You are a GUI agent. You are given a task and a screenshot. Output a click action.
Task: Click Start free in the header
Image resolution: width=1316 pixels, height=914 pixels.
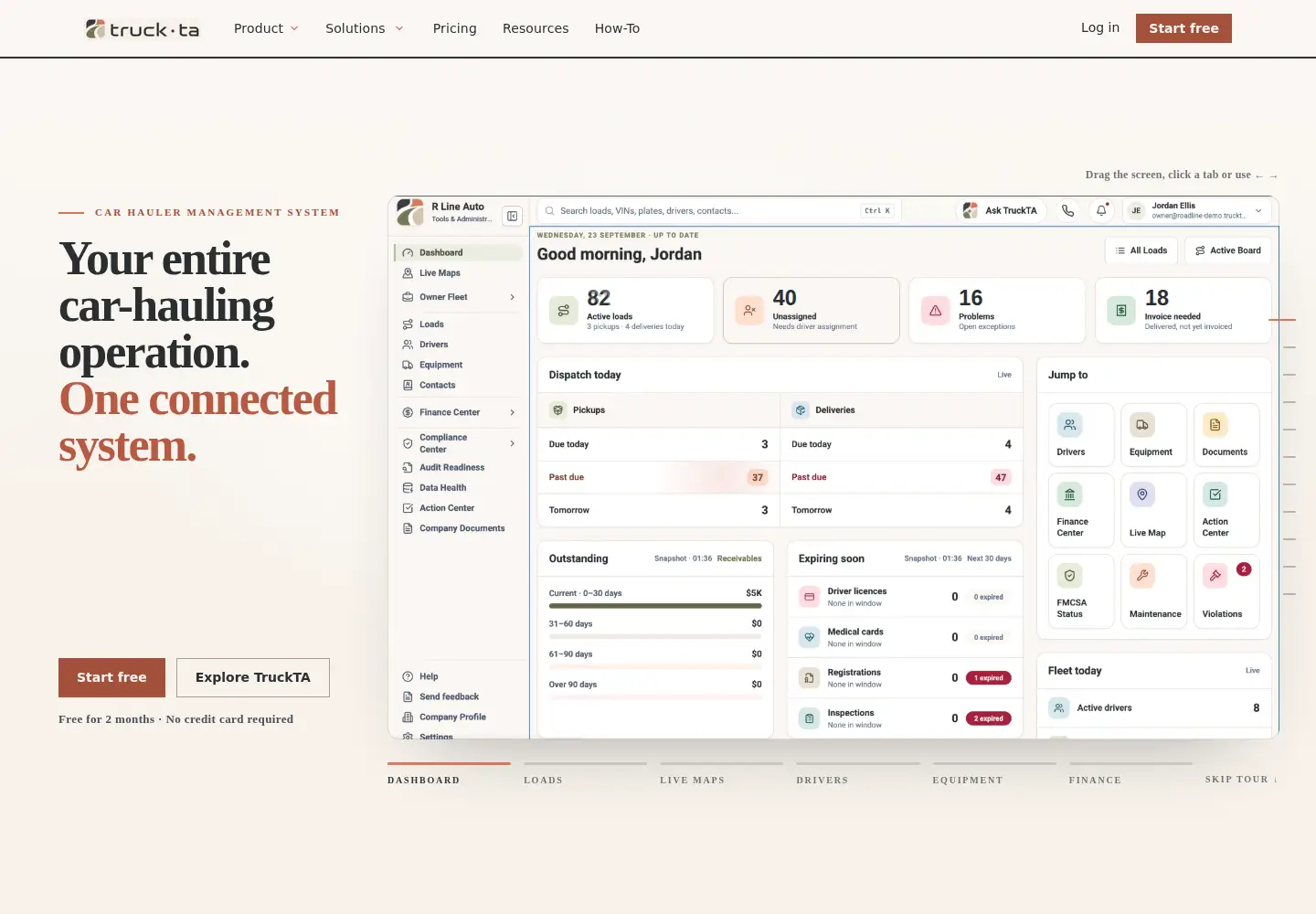pos(1183,28)
